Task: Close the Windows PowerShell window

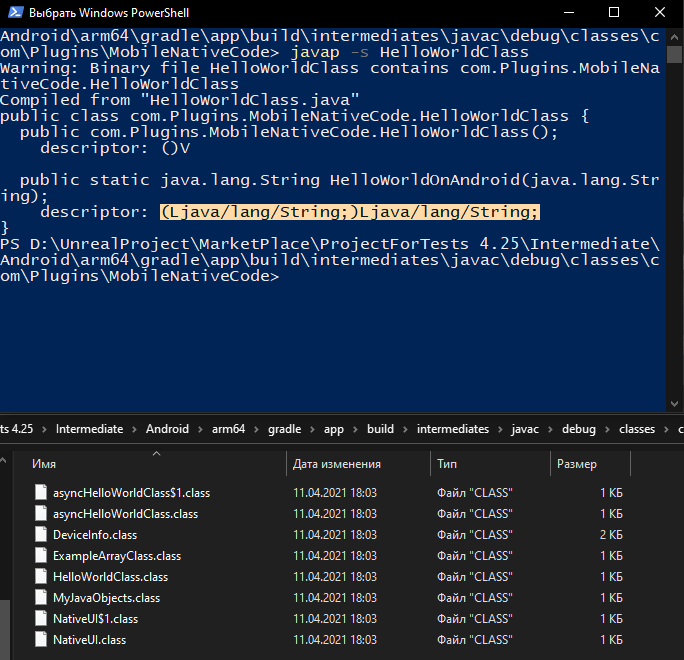Action: tap(660, 12)
